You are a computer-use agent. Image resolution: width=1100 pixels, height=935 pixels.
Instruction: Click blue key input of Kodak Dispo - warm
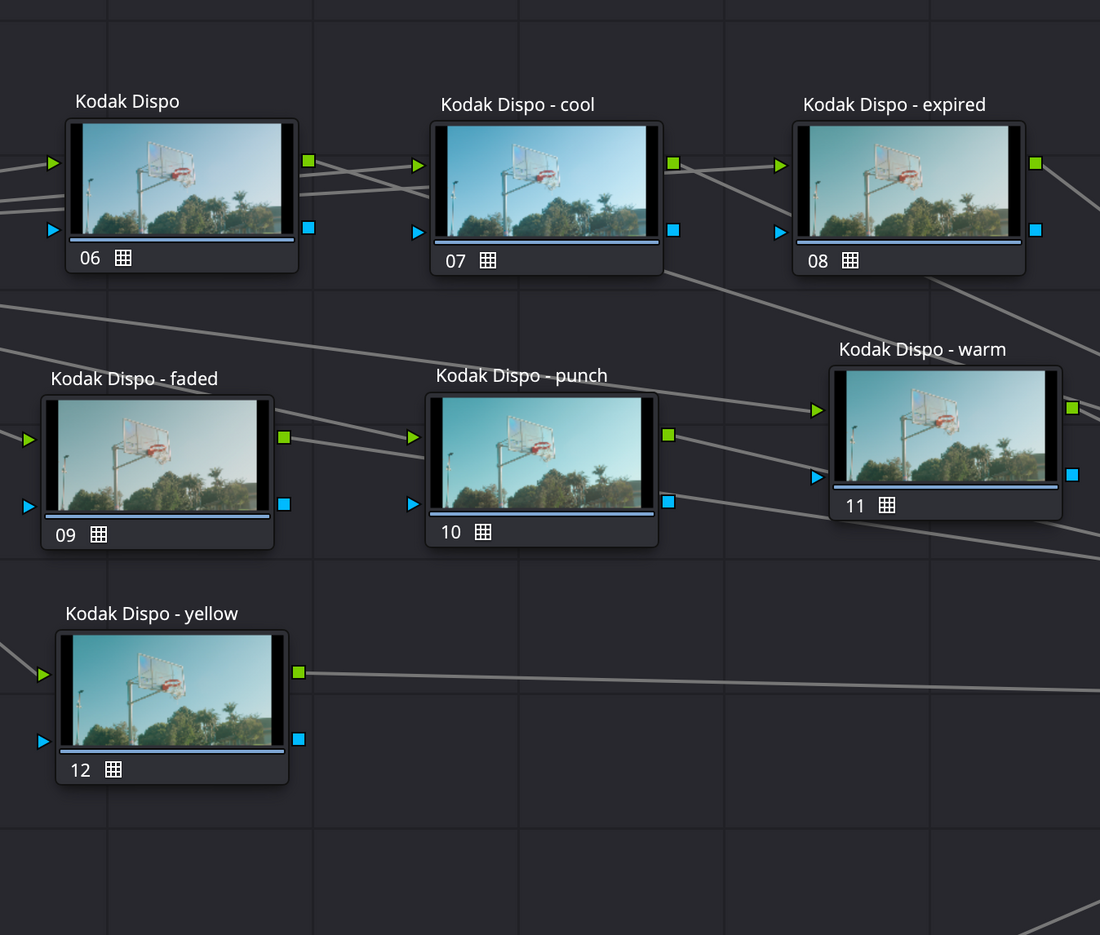[817, 477]
